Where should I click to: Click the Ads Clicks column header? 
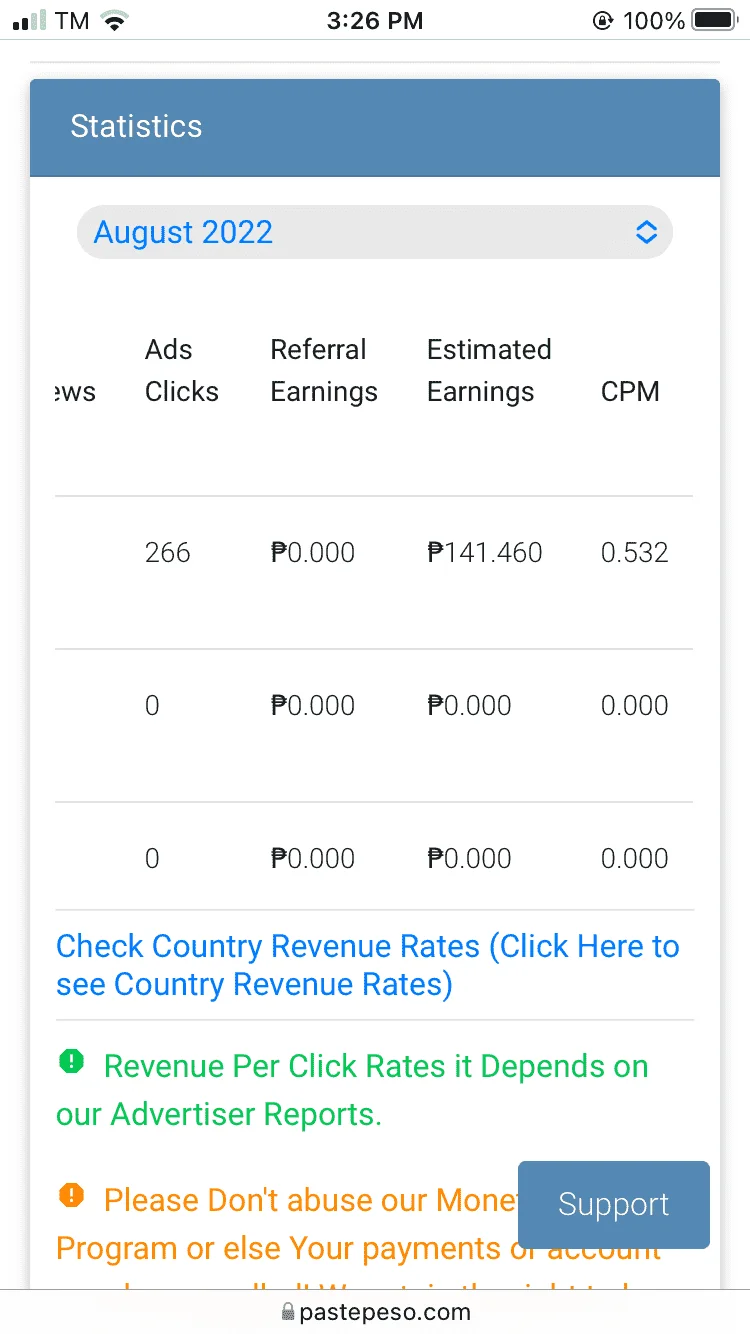pos(182,370)
